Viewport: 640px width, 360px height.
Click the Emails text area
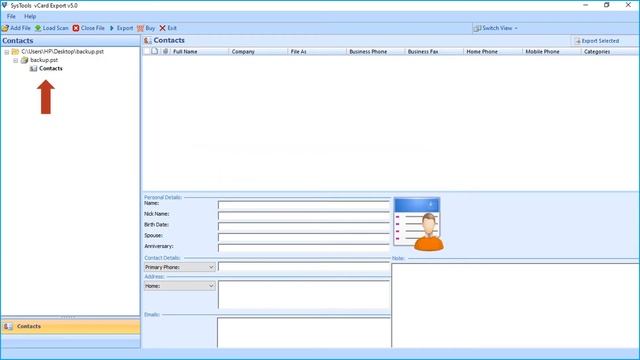[x=304, y=333]
